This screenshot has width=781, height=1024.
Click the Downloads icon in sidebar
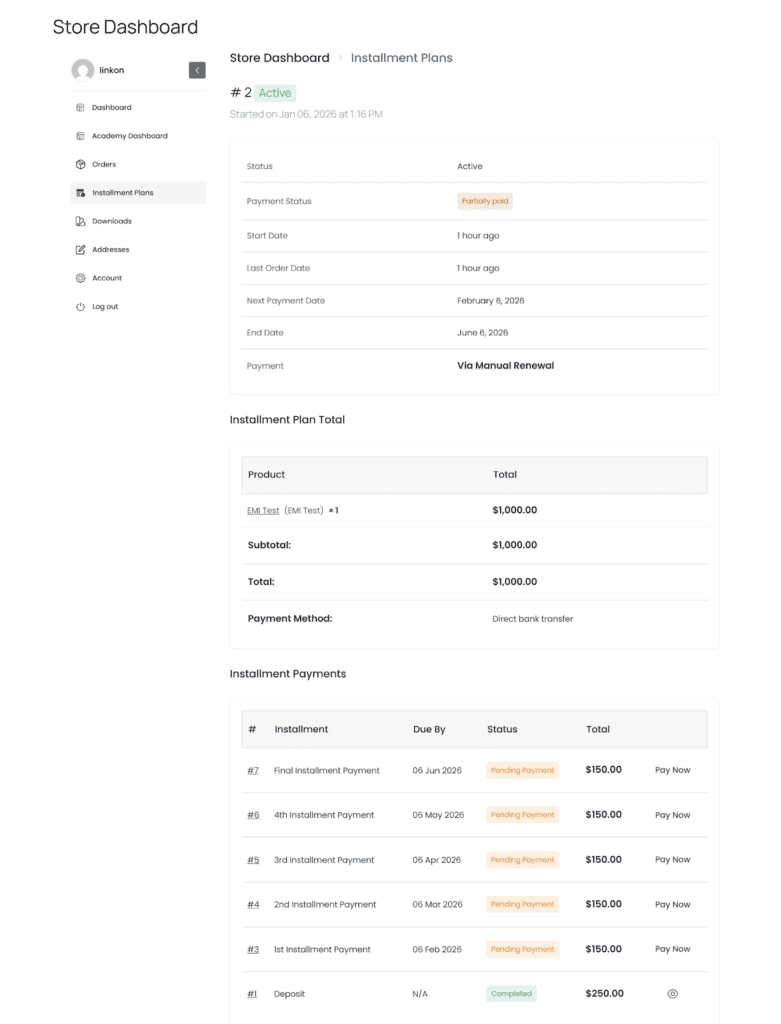[x=80, y=221]
